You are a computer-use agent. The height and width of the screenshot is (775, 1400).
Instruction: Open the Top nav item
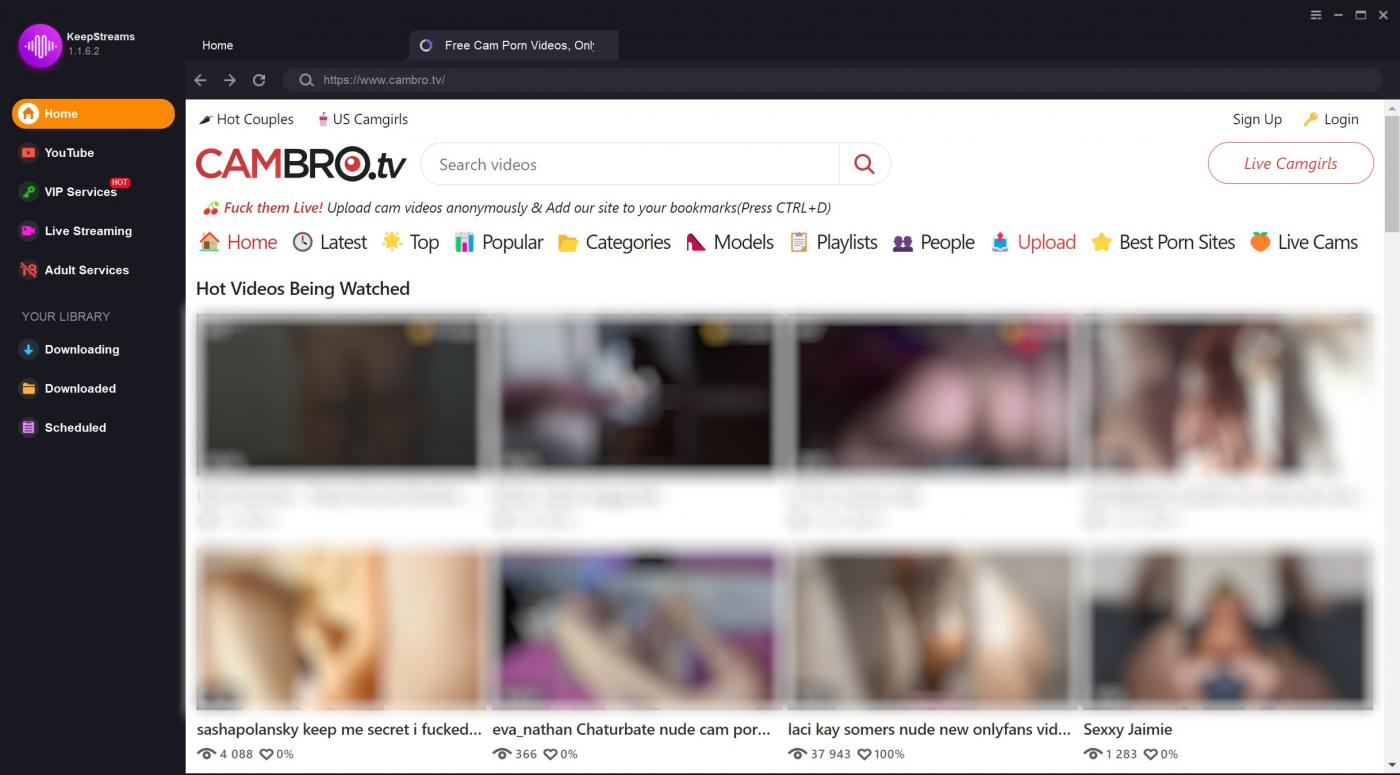411,242
